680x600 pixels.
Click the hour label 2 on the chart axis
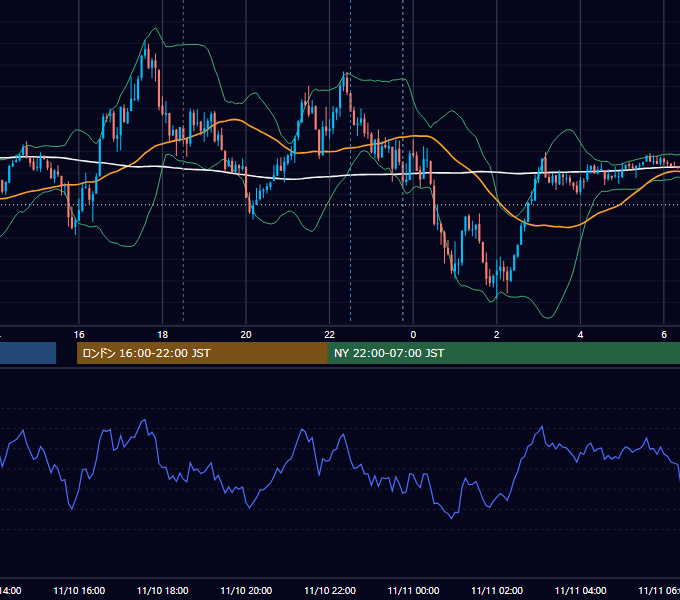point(497,335)
